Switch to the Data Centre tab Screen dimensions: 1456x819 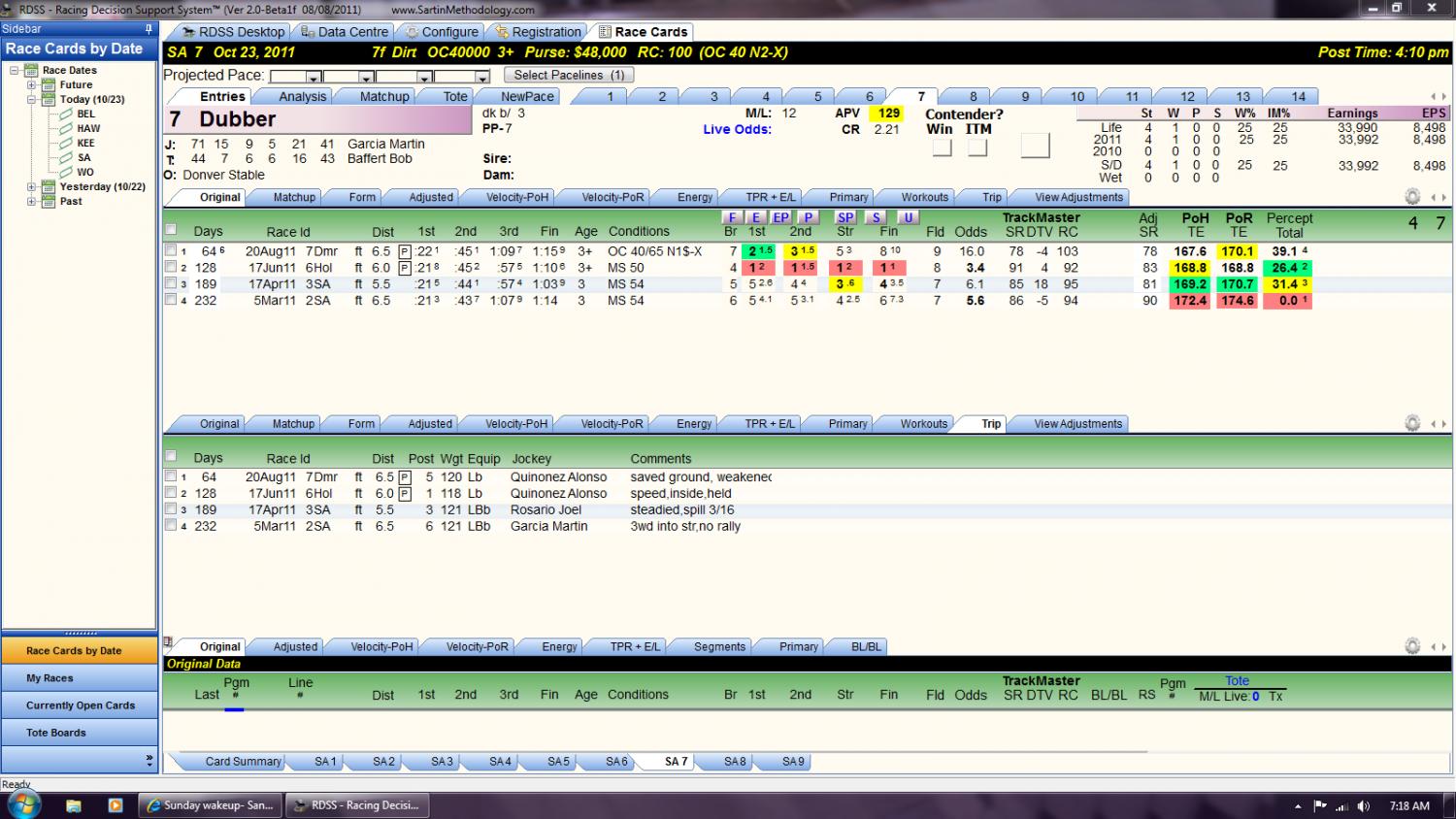coord(345,32)
